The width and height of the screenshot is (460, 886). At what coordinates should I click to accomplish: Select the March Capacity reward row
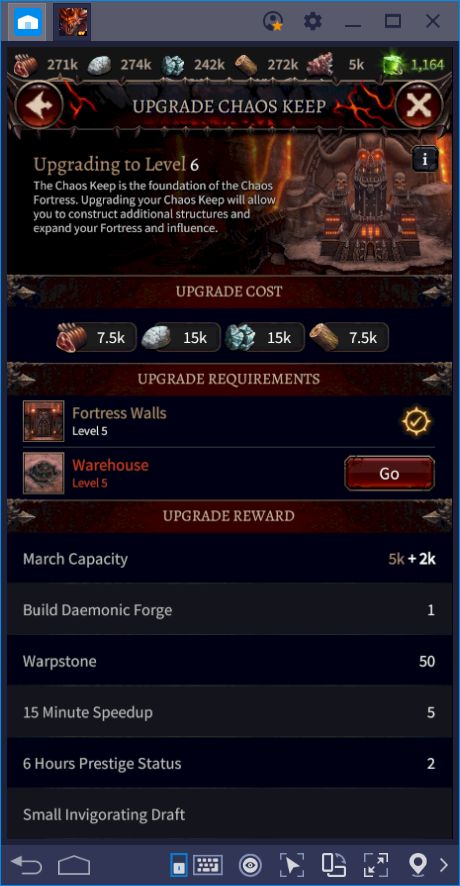click(229, 559)
